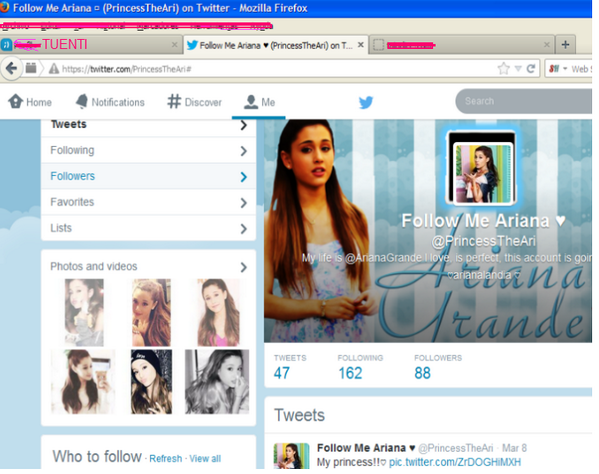The image size is (599, 474).
Task: Open the pink top photo thumbnail in the top row
Action: [219, 312]
